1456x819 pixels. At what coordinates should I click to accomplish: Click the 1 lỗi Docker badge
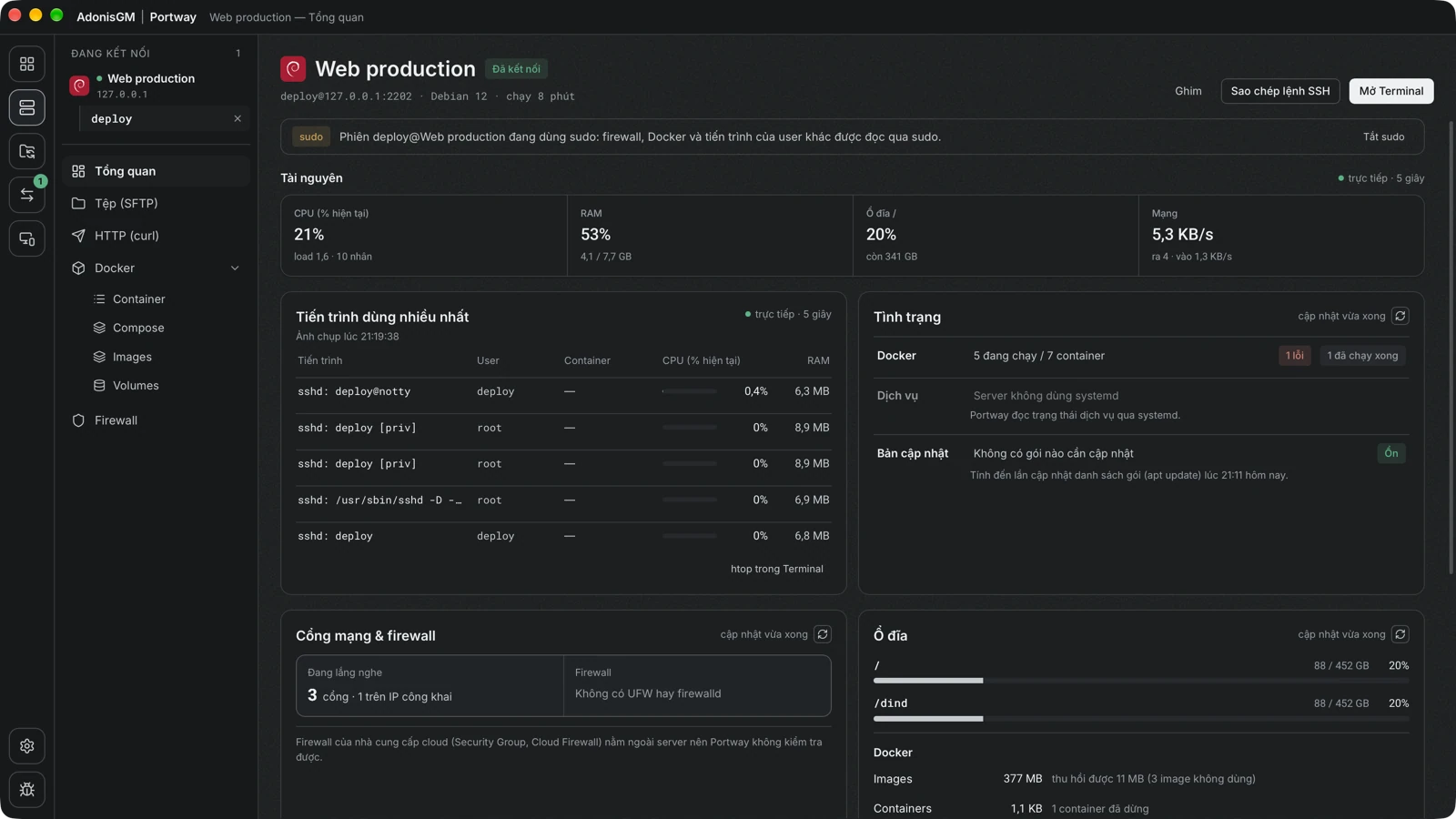point(1294,356)
